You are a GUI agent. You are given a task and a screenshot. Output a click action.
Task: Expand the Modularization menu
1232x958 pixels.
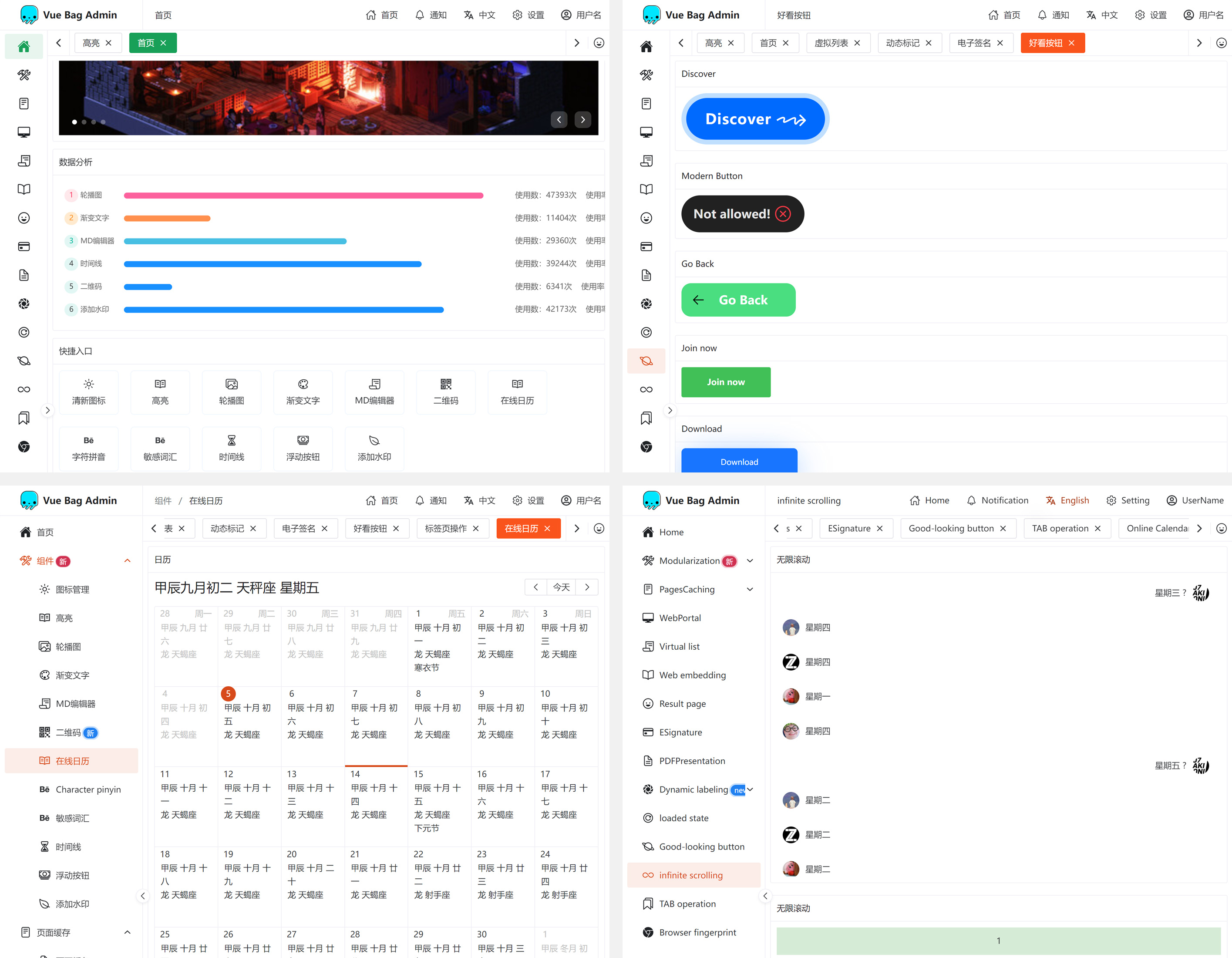(750, 561)
